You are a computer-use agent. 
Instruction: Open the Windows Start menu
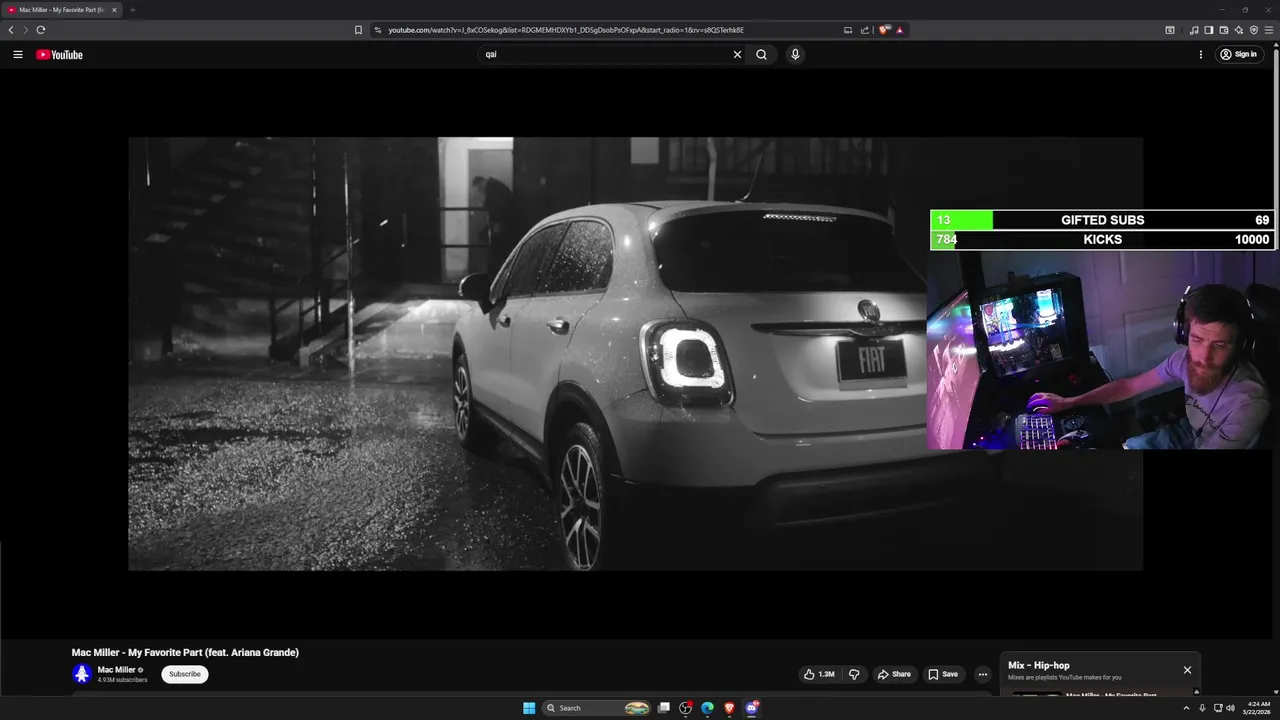coord(529,708)
